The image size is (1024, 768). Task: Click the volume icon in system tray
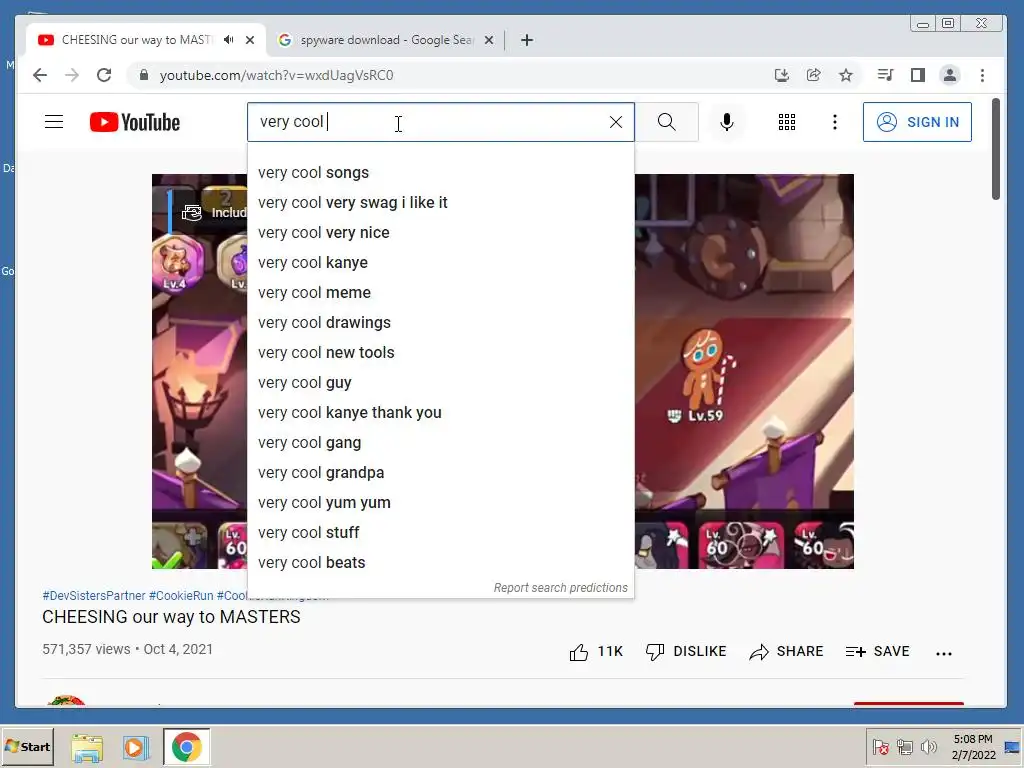[x=928, y=746]
